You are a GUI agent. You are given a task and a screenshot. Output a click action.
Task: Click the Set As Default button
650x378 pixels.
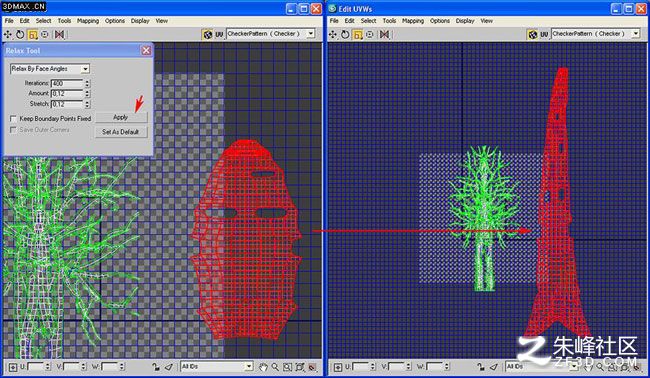coord(121,132)
